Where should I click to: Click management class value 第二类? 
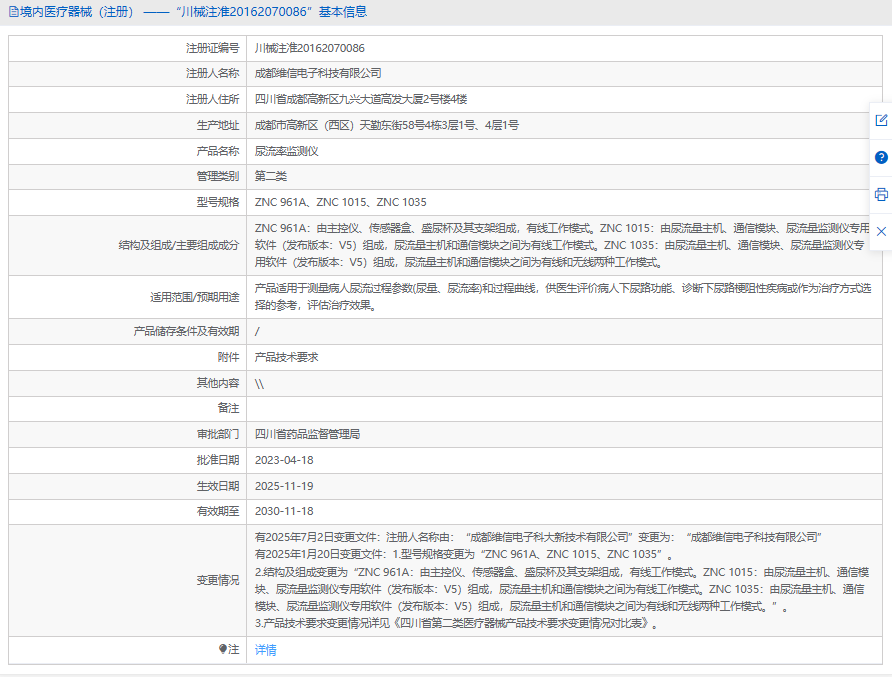tap(271, 176)
